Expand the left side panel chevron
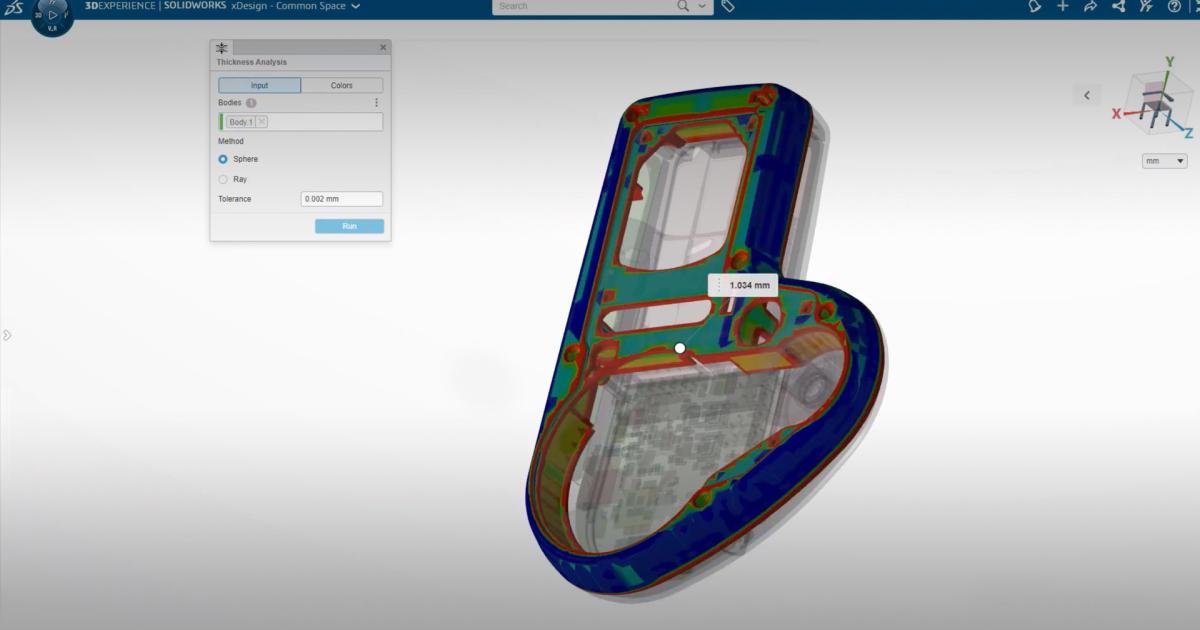Screen dimensions: 1200x630 point(6,334)
